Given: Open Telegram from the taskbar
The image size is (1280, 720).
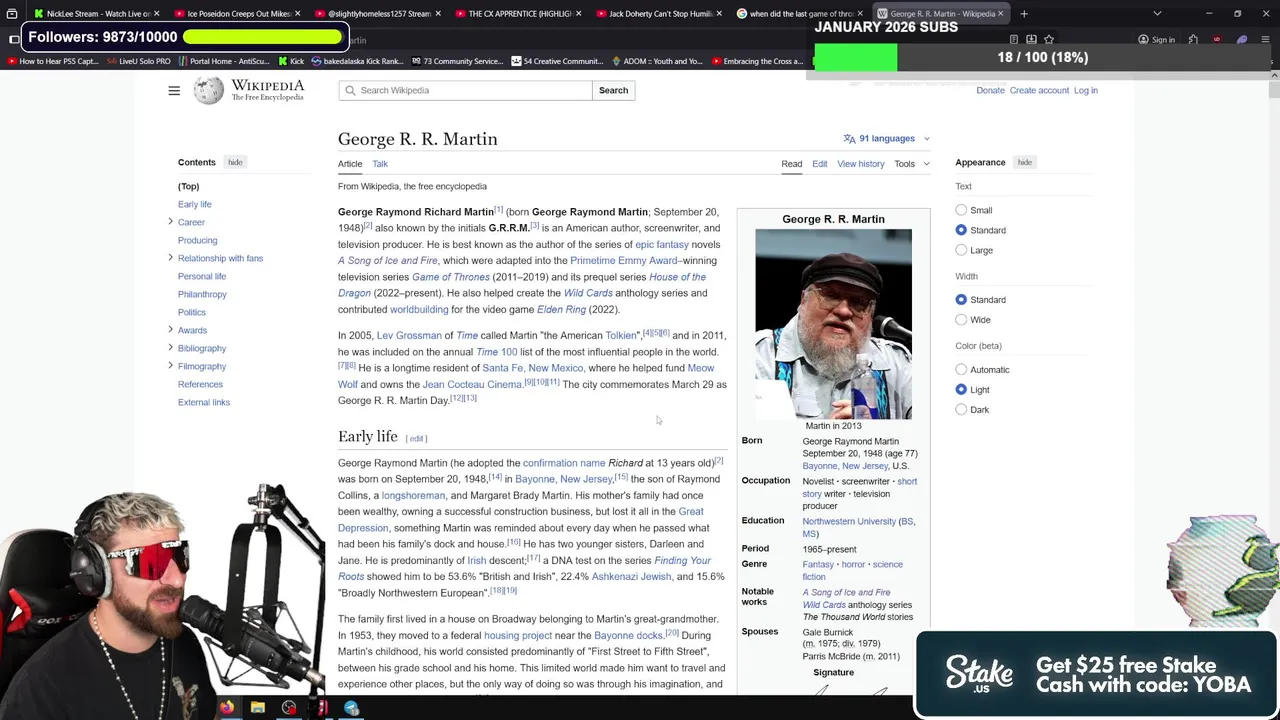Looking at the screenshot, I should click(x=351, y=708).
